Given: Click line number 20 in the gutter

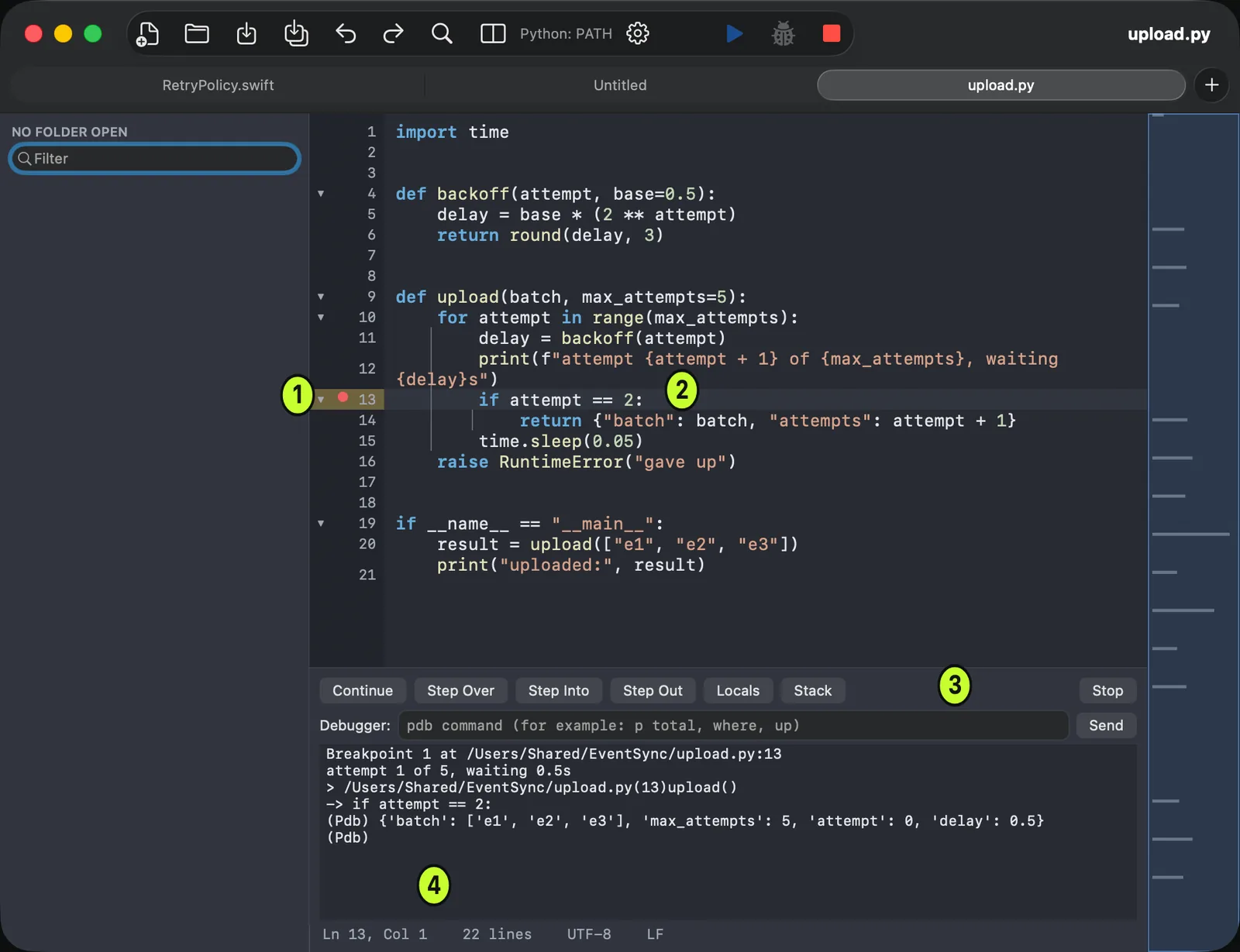Looking at the screenshot, I should coord(367,545).
